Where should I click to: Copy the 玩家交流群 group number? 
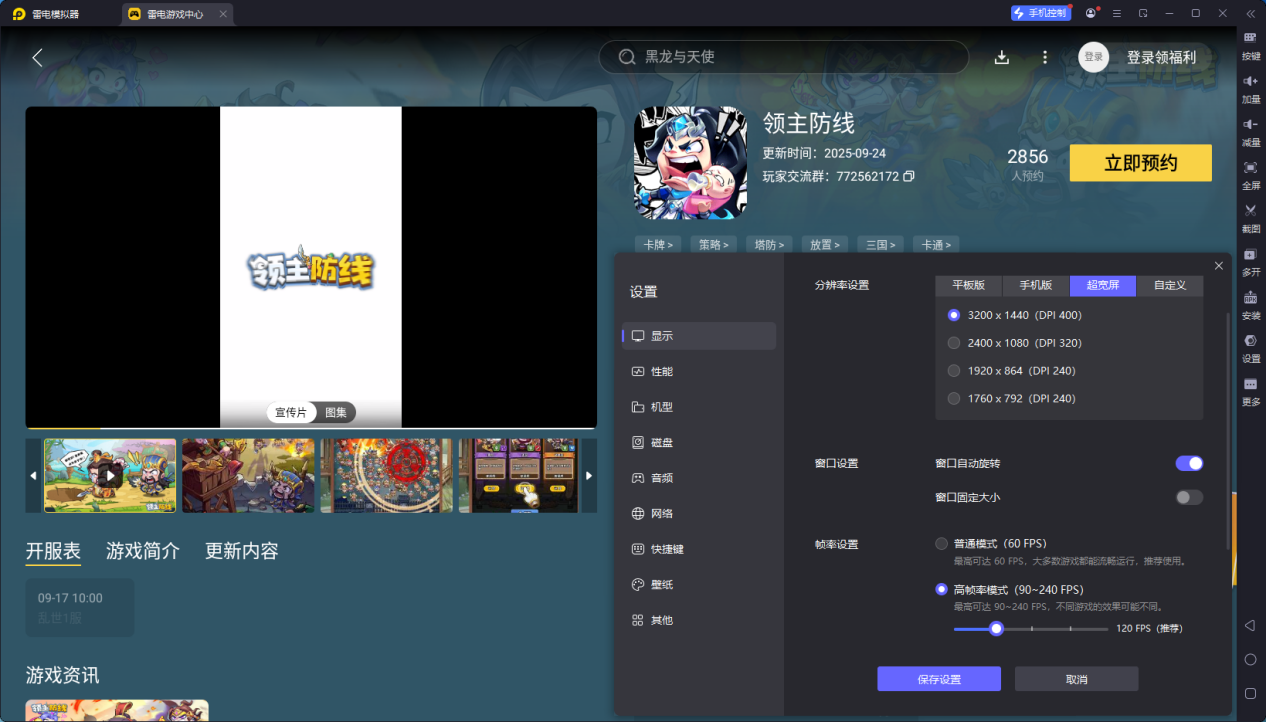[908, 176]
